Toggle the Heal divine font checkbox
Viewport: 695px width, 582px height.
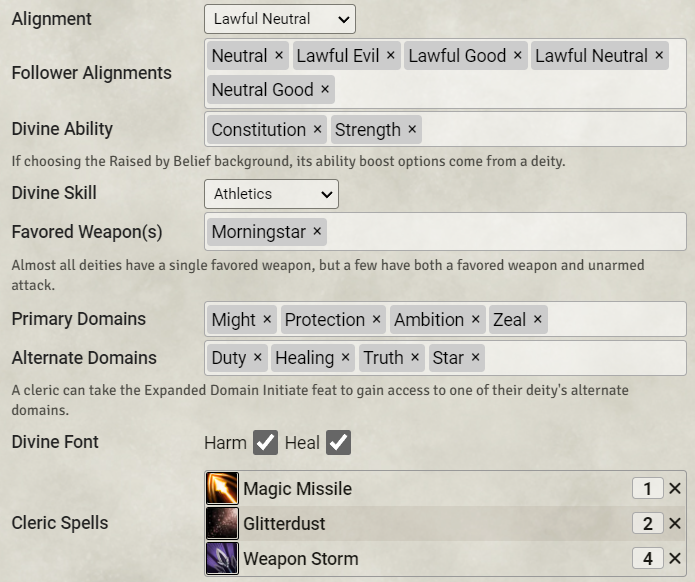339,442
